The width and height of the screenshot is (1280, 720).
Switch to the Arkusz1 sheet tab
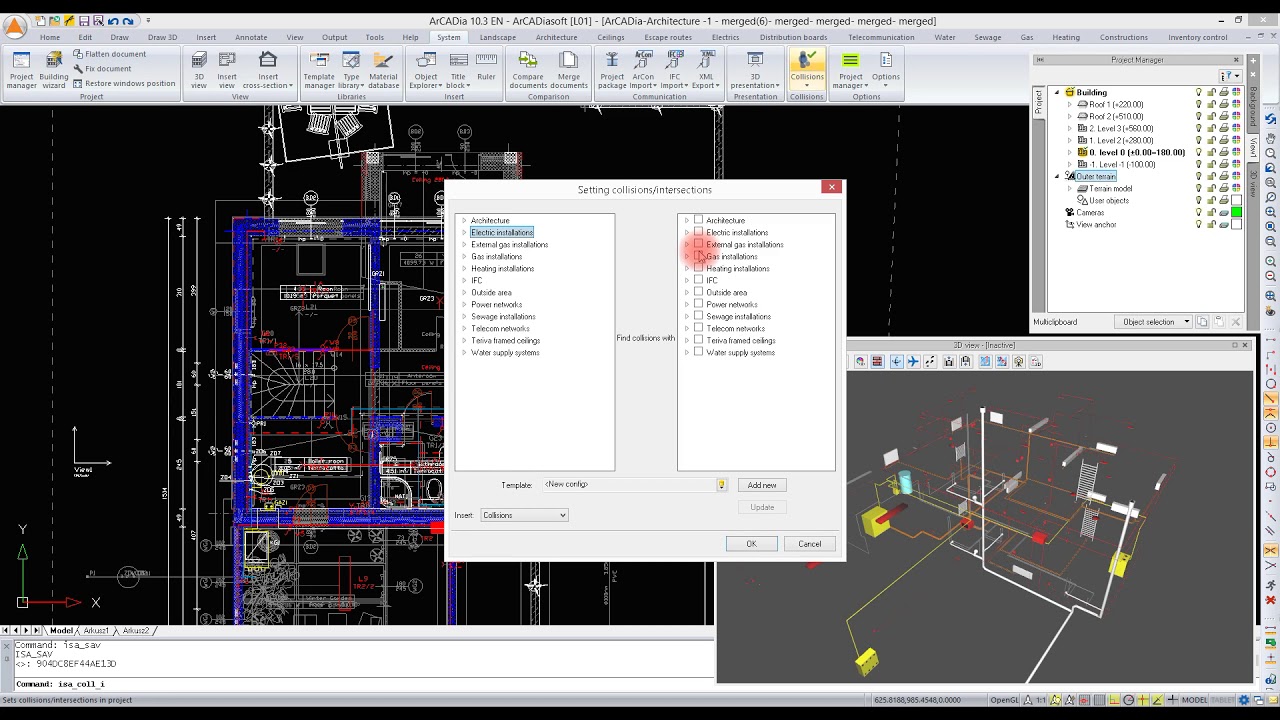click(96, 631)
